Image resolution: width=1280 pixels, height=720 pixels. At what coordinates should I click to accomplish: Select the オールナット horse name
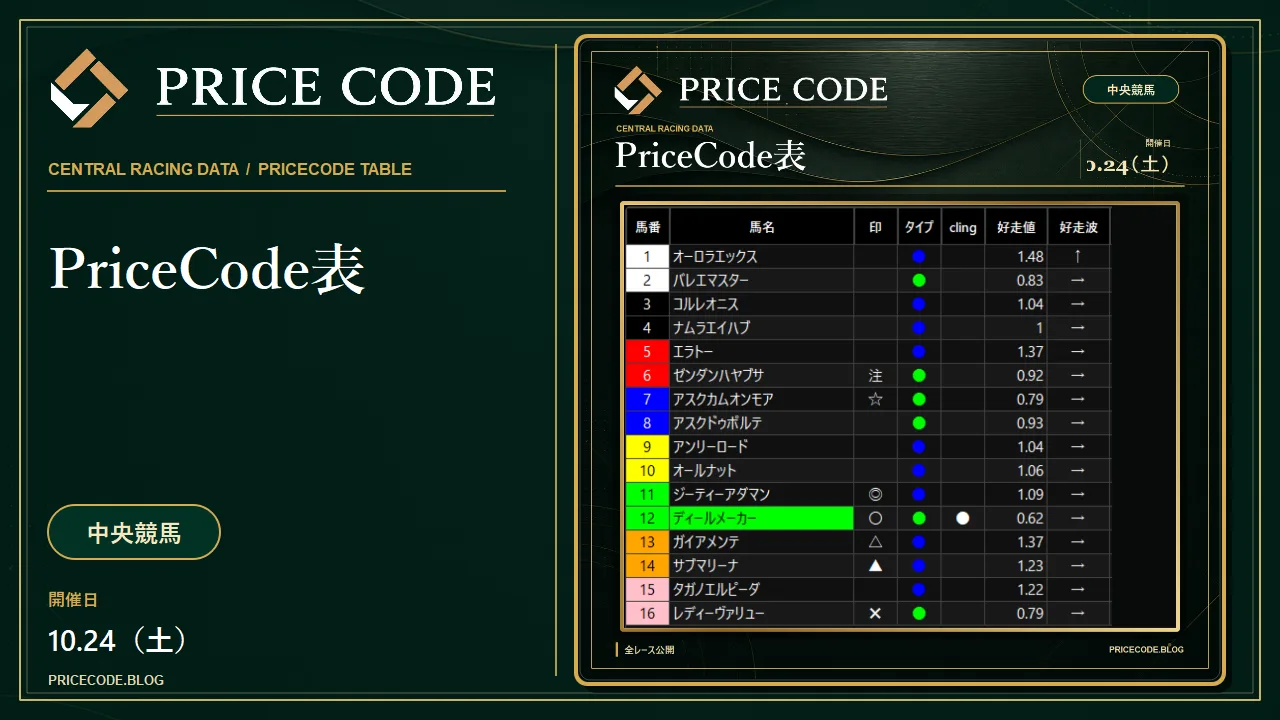[705, 471]
